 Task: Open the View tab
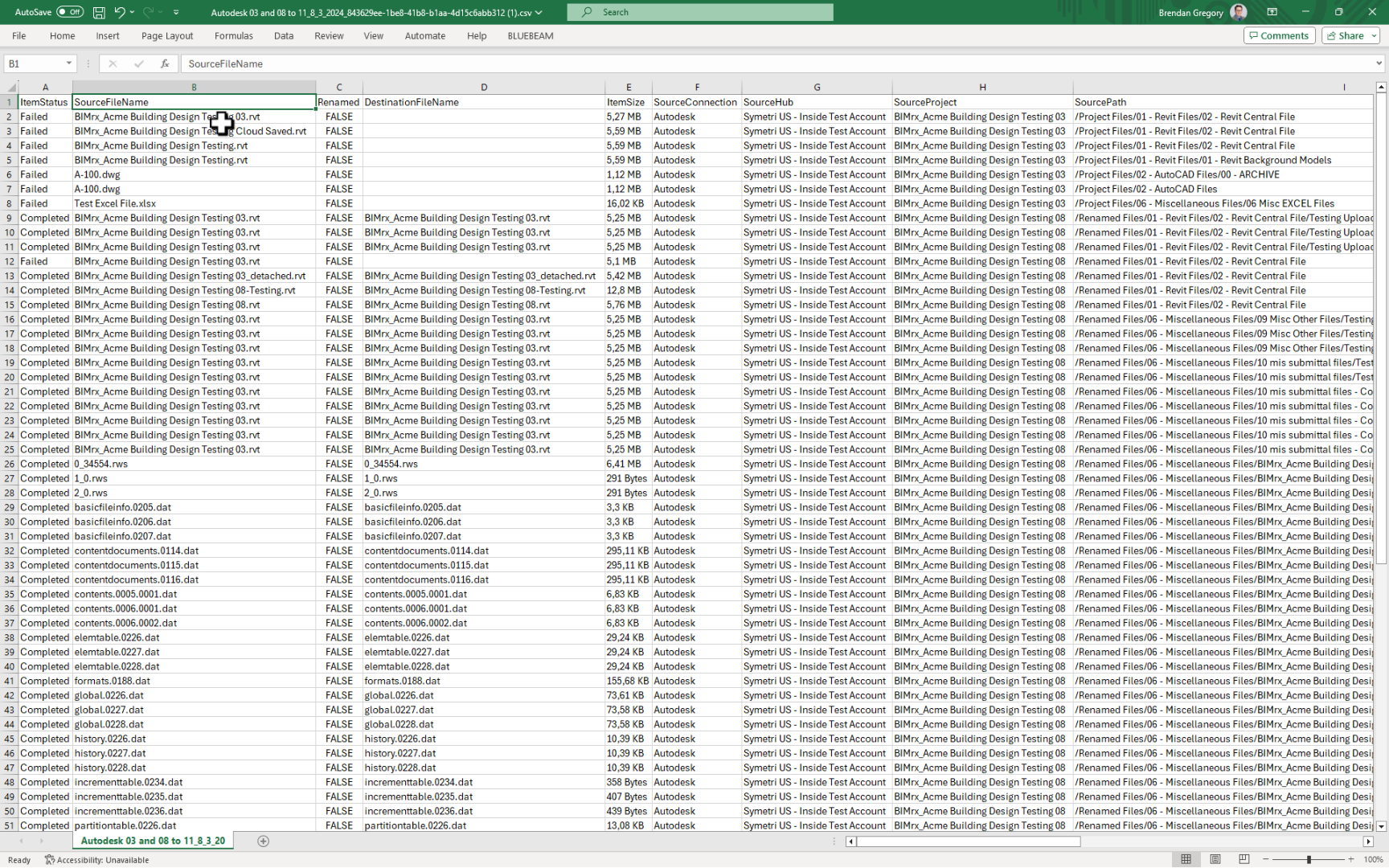[x=373, y=35]
